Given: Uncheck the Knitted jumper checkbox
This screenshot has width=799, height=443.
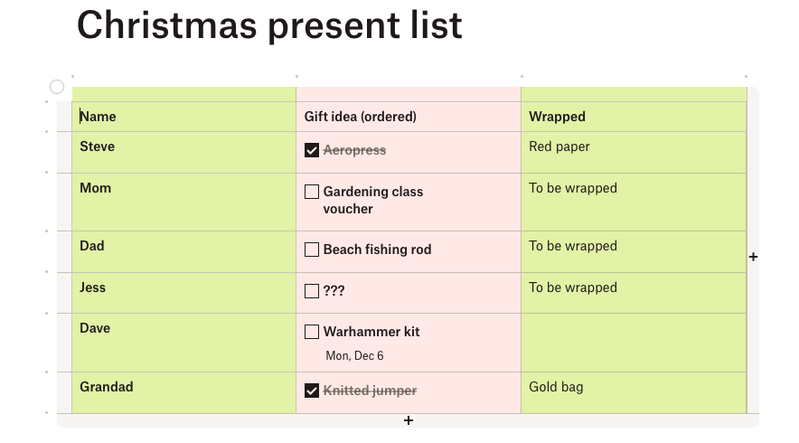Looking at the screenshot, I should click(312, 391).
